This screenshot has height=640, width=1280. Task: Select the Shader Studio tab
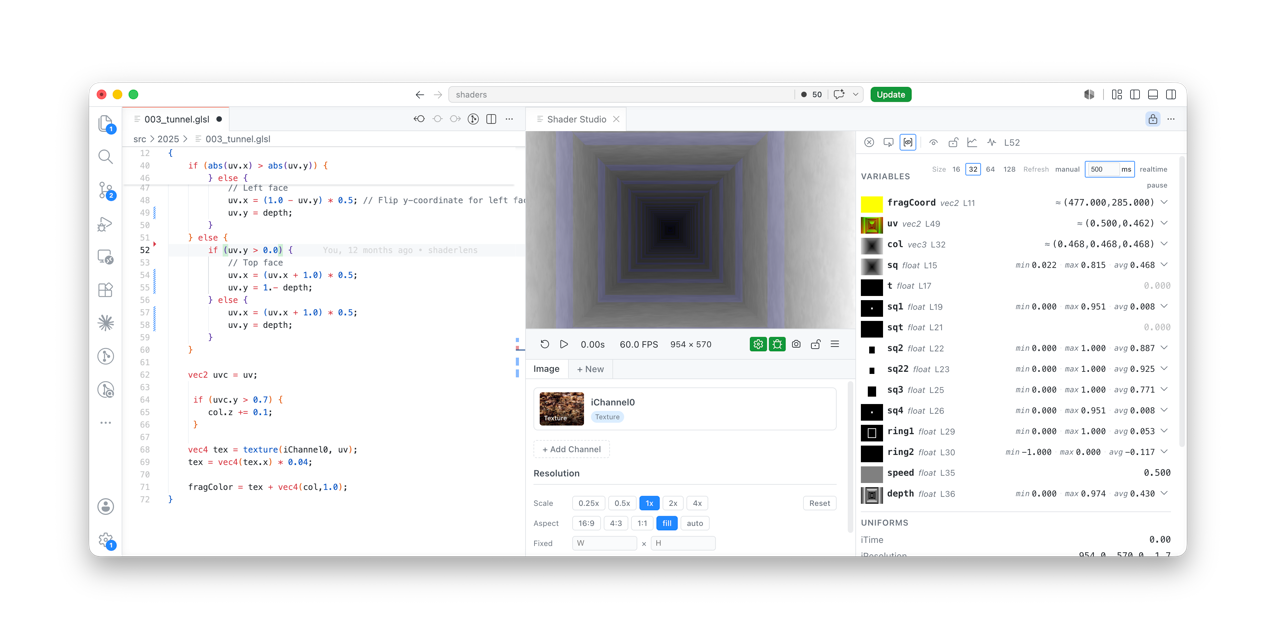[x=577, y=119]
